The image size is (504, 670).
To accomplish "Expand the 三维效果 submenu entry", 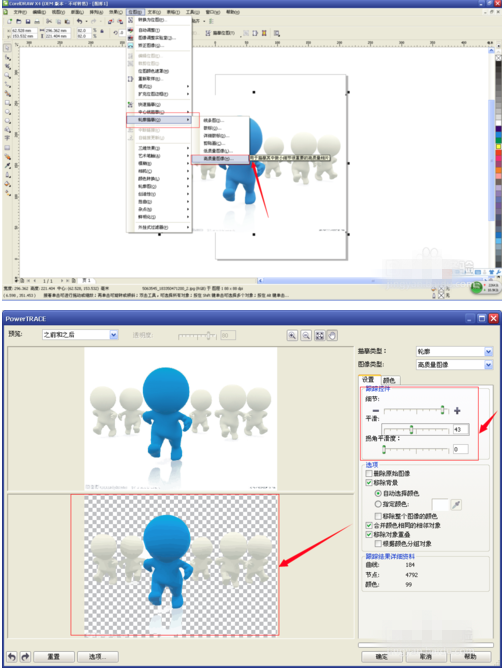I will [163, 148].
